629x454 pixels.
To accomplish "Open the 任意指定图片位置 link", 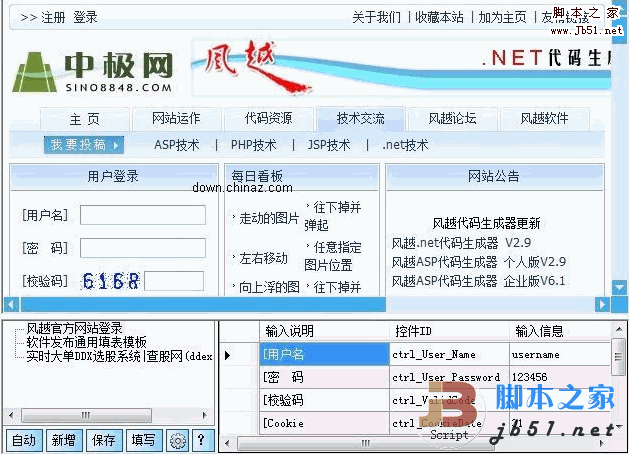I will pyautogui.click(x=333, y=256).
